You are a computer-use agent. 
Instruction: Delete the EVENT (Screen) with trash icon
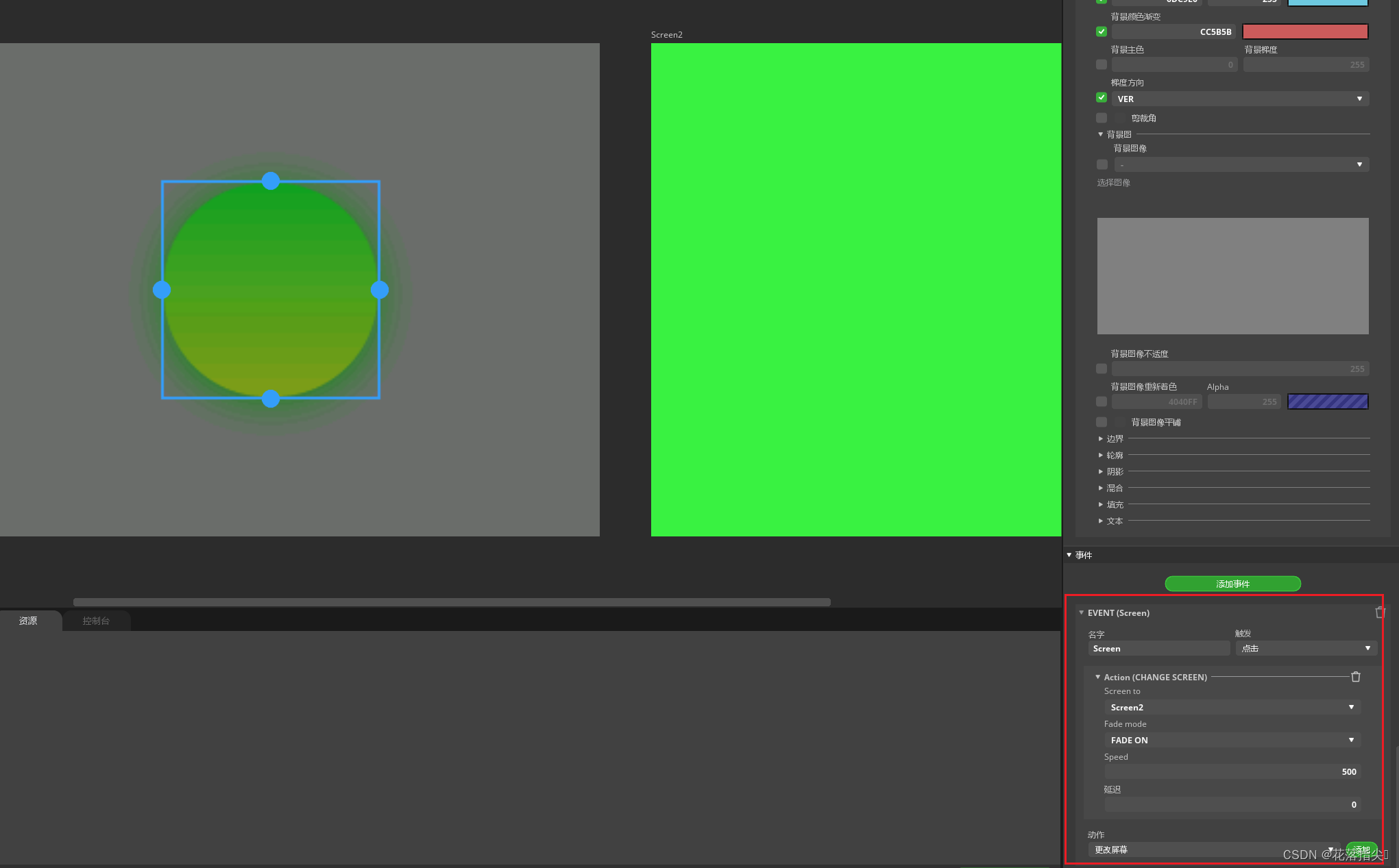click(1380, 612)
